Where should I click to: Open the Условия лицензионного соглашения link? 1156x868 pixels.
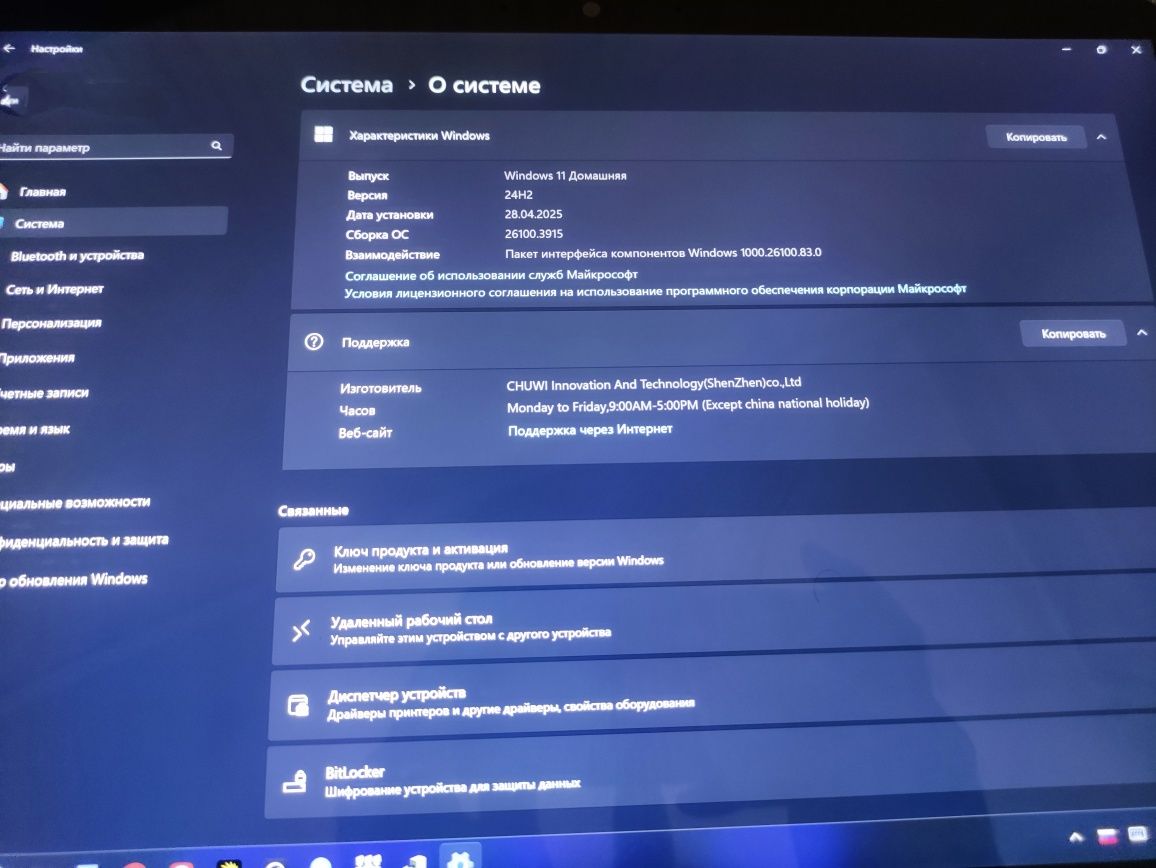[655, 291]
